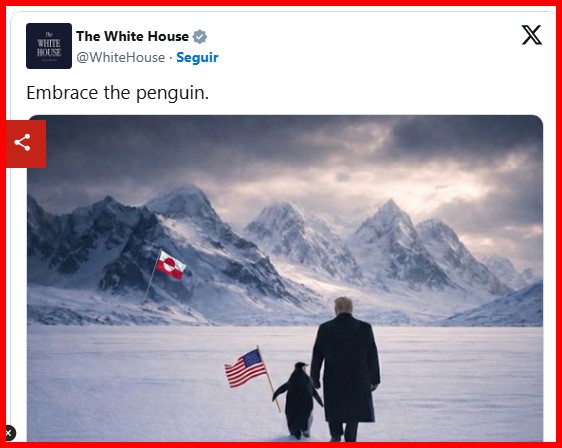Click the Greenland flag in the image
Image resolution: width=562 pixels, height=448 pixels.
click(x=171, y=265)
